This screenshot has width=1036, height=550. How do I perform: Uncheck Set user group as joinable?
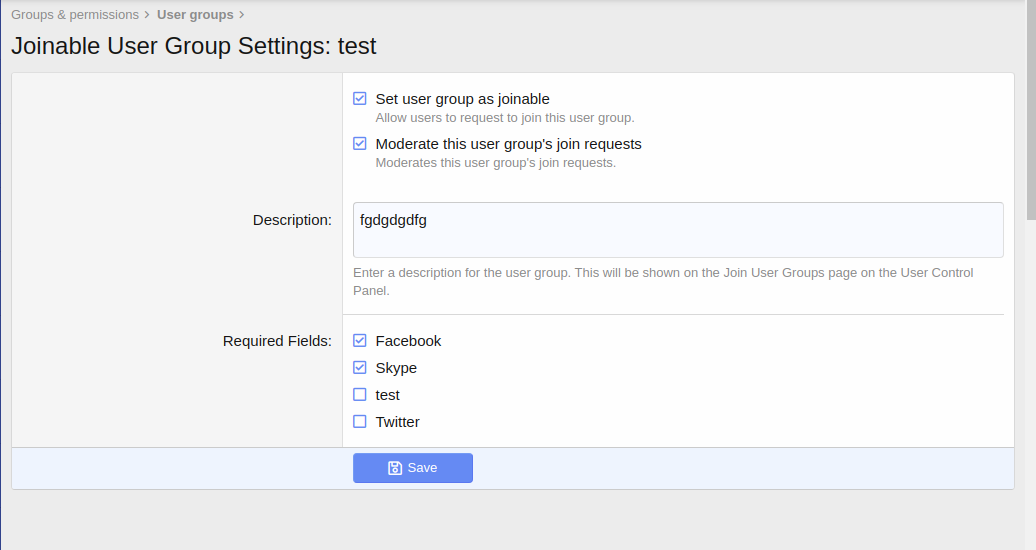click(360, 99)
